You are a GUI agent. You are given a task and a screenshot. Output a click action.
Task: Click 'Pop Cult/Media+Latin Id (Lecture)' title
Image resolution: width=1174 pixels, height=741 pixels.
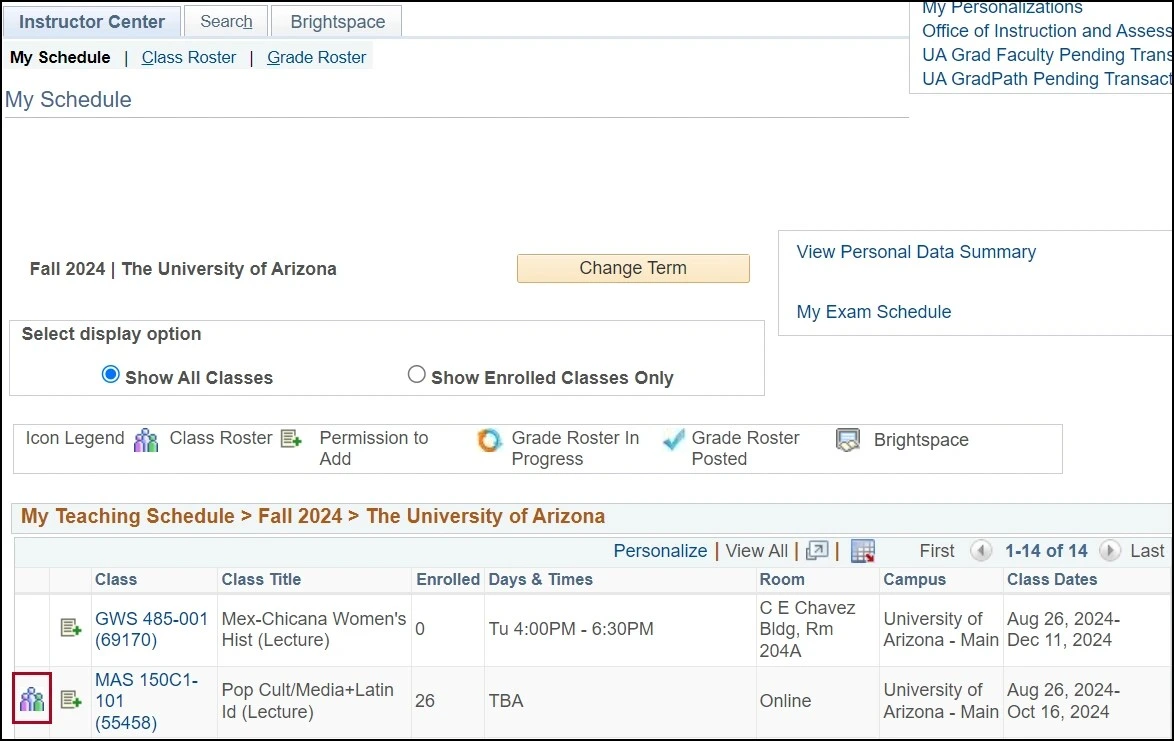click(x=308, y=701)
